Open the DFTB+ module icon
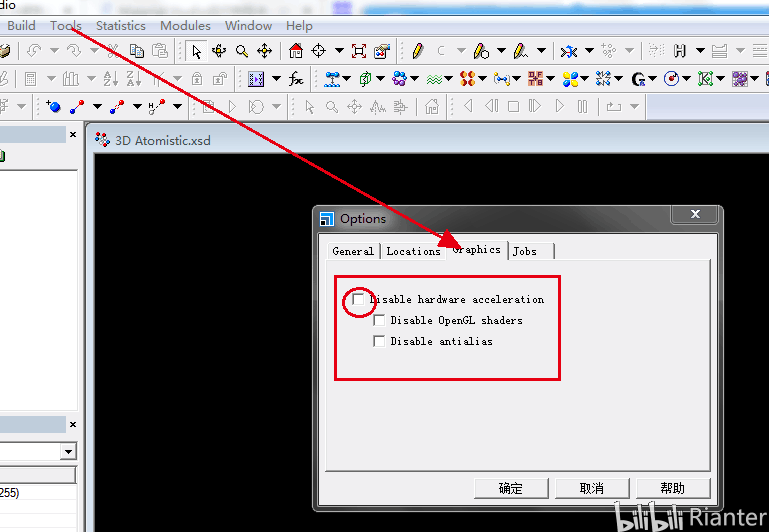This screenshot has width=769, height=532. (x=536, y=78)
